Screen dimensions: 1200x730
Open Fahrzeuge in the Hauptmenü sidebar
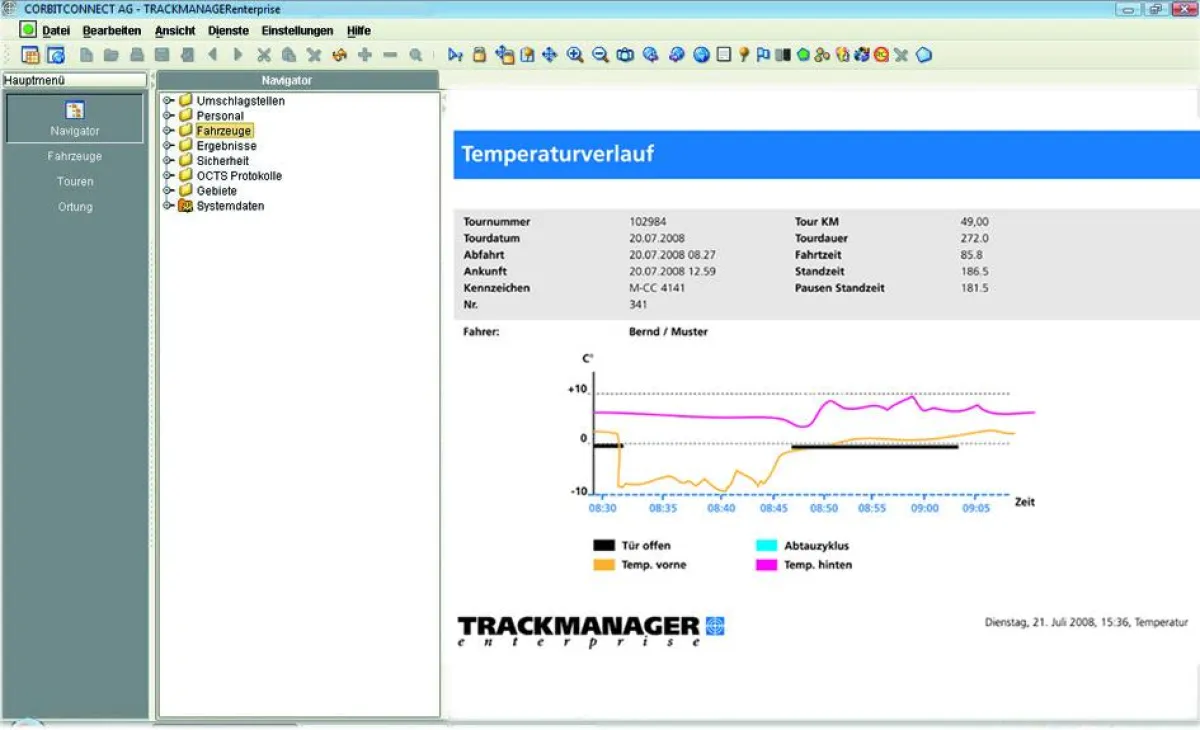[x=75, y=156]
